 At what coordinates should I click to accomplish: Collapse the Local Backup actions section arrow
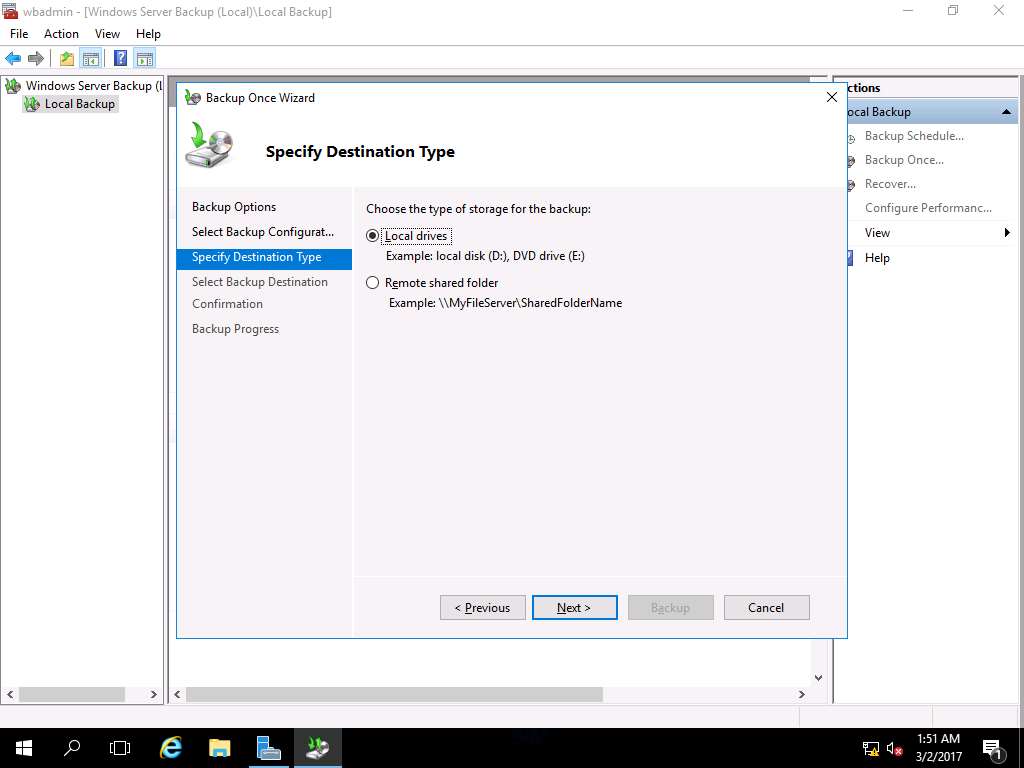1006,112
